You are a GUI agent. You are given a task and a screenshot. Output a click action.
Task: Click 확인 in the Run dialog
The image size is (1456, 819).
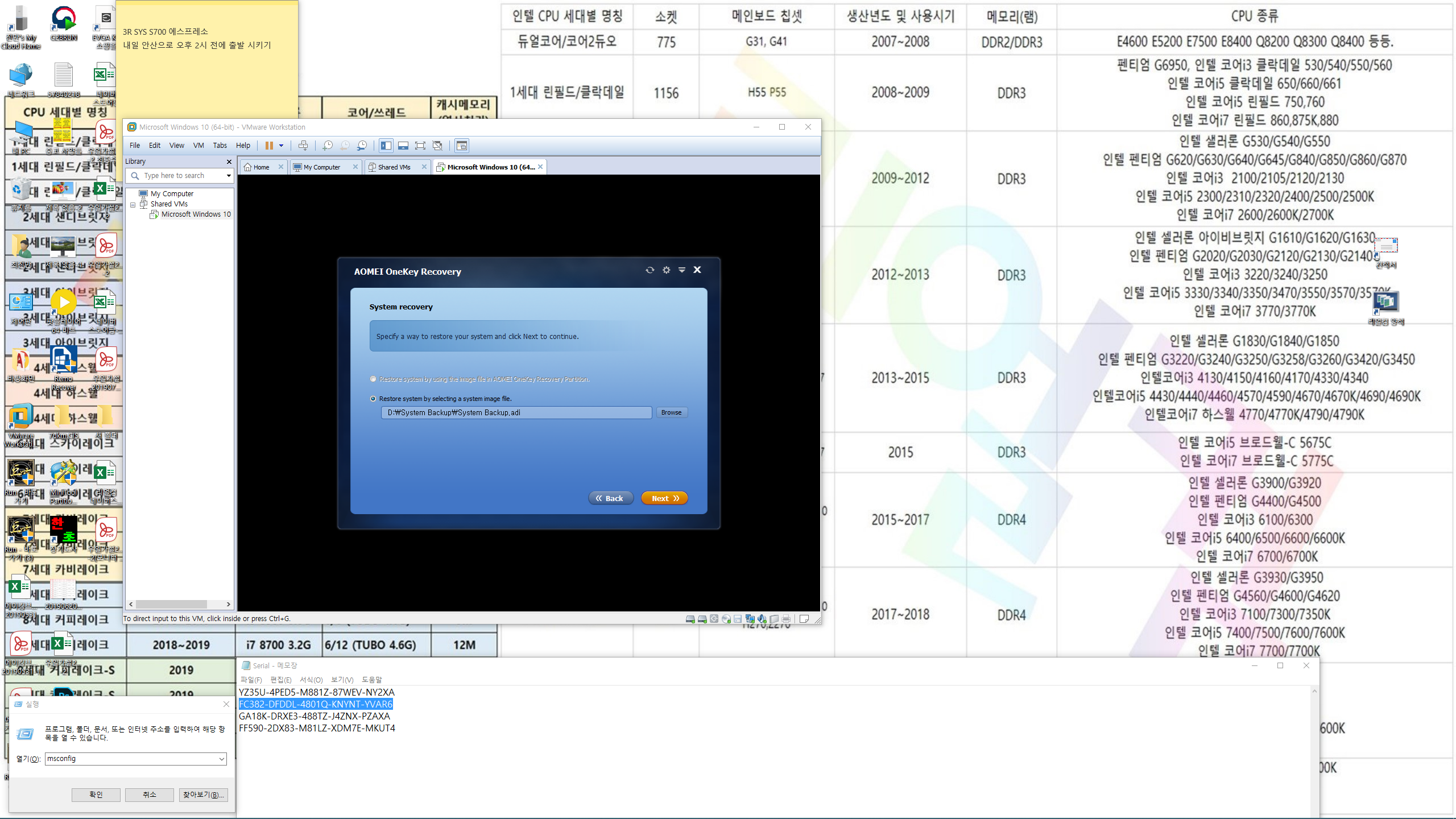click(96, 795)
